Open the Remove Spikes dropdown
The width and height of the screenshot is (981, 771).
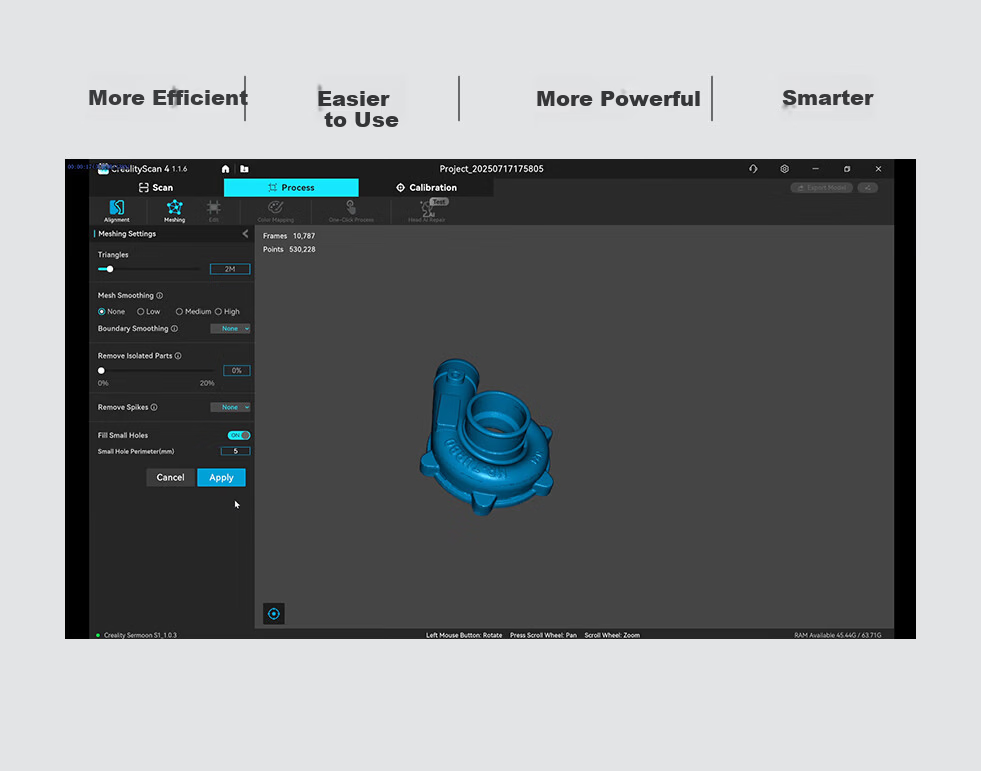coord(230,407)
